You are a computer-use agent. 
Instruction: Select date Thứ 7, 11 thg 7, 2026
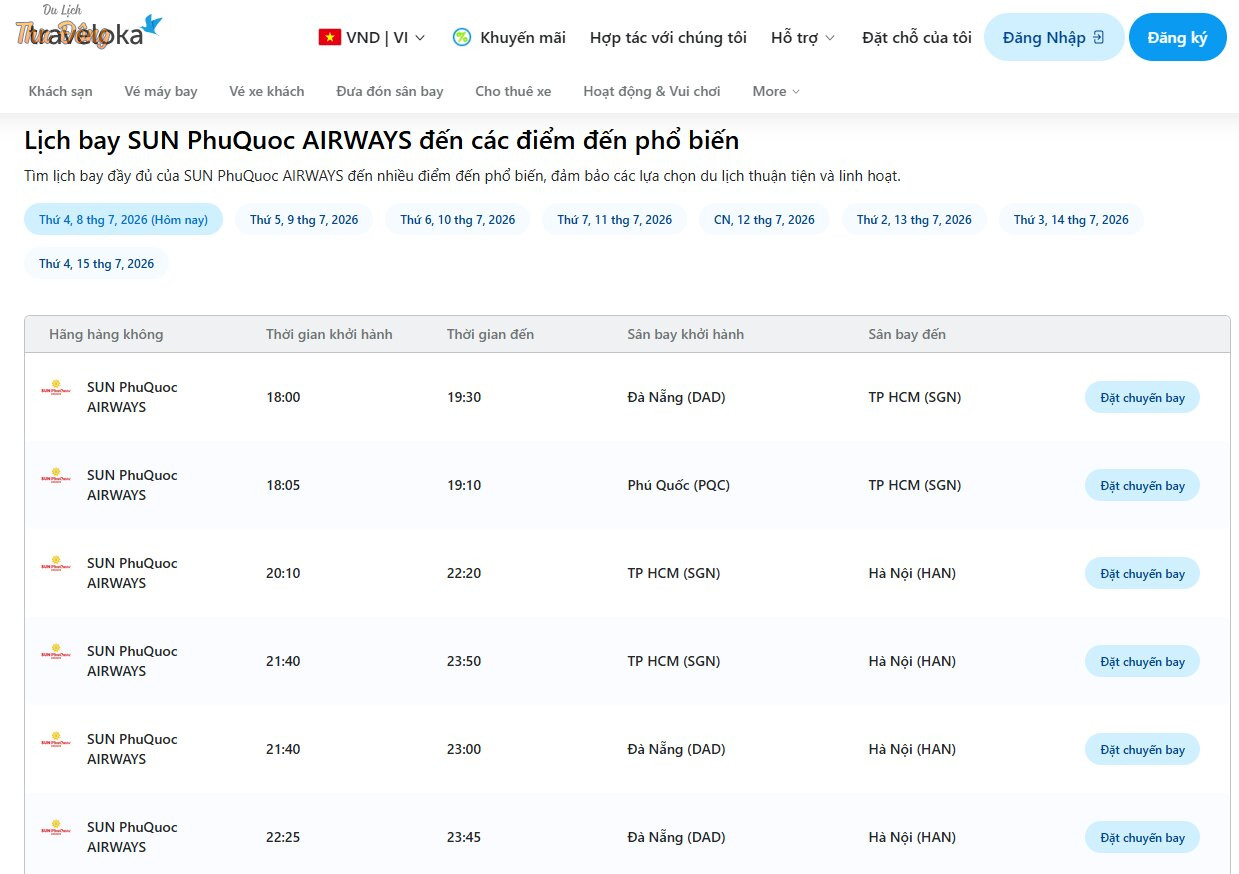pos(615,219)
